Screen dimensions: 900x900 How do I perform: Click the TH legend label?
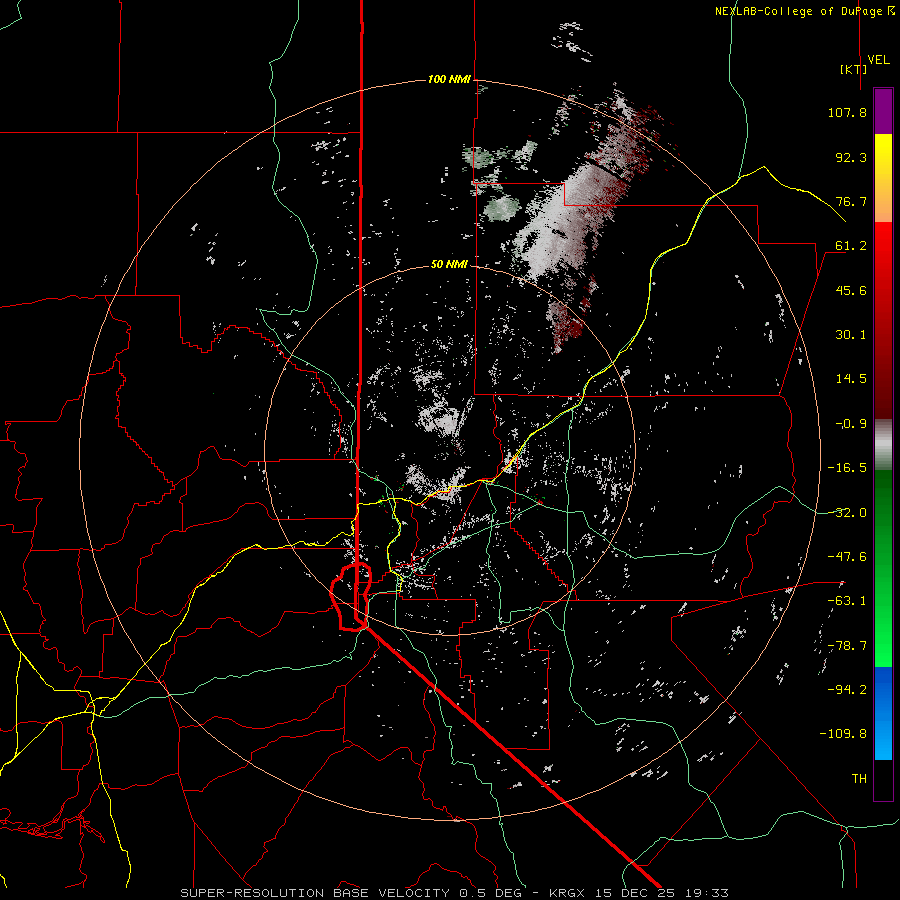(x=859, y=778)
